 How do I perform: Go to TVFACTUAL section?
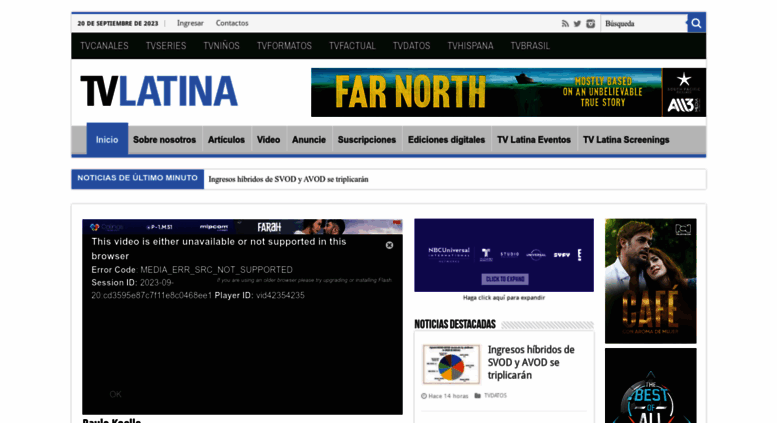click(352, 46)
